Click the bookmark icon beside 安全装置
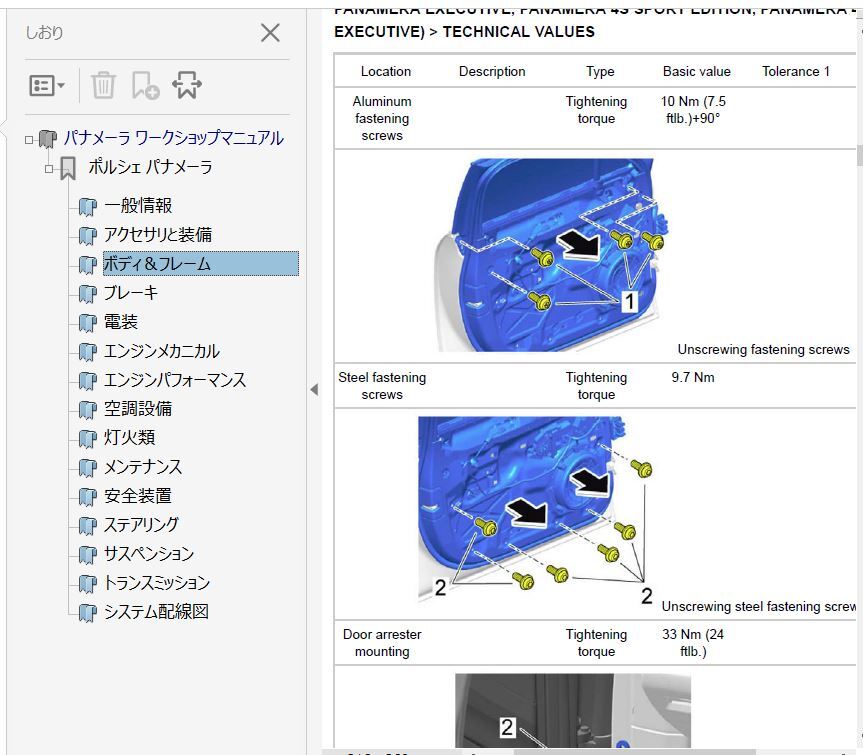The width and height of the screenshot is (863, 755). click(88, 497)
